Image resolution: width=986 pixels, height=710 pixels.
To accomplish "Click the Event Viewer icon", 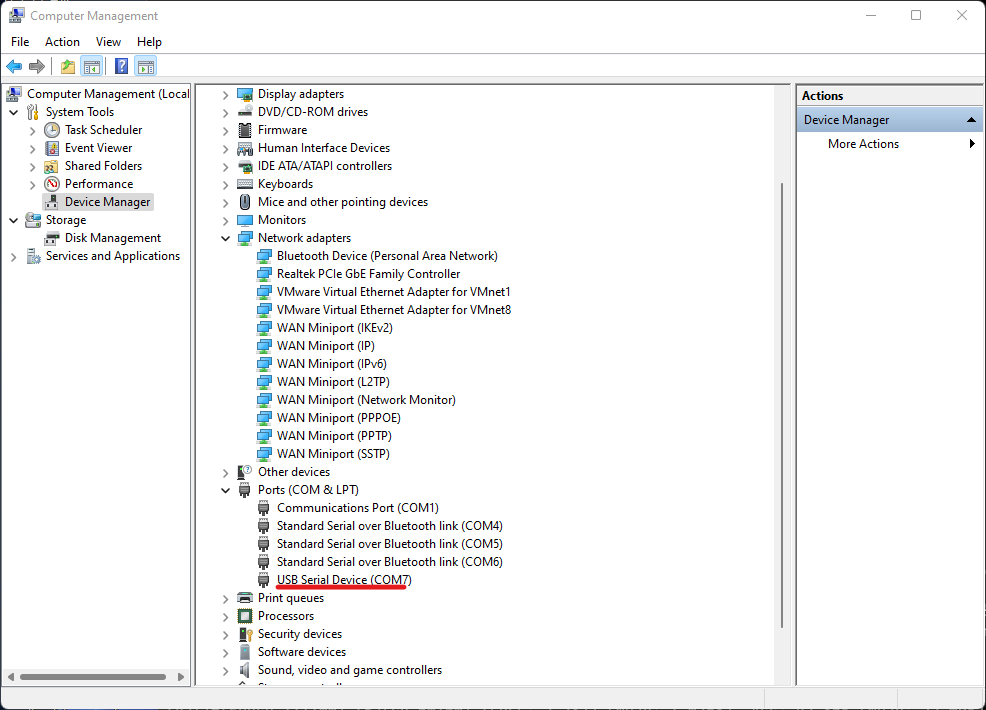I will click(52, 148).
